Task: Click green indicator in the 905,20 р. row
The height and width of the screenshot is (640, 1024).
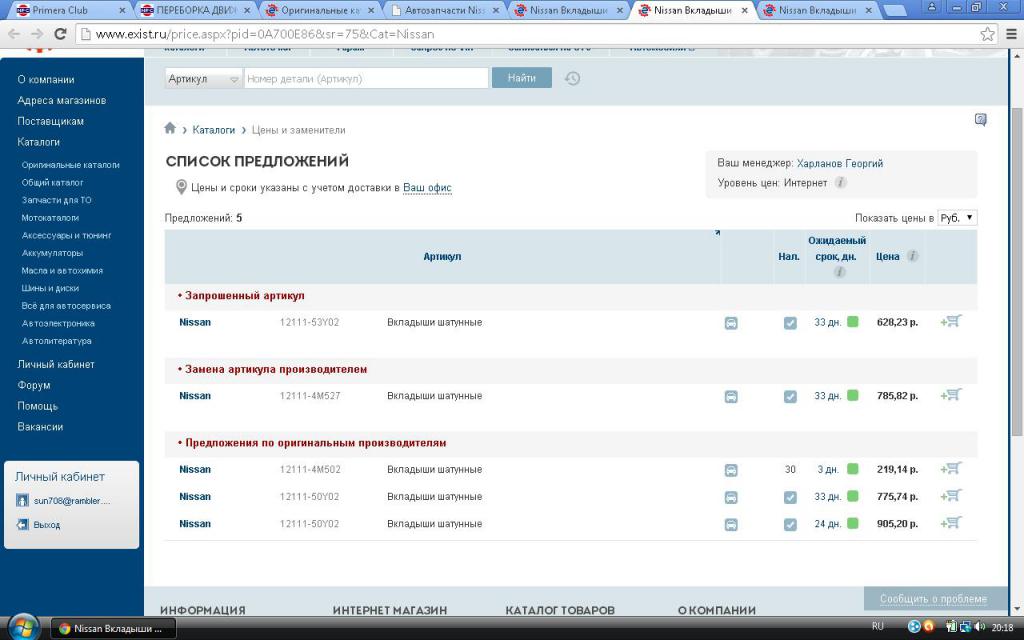Action: pos(852,523)
